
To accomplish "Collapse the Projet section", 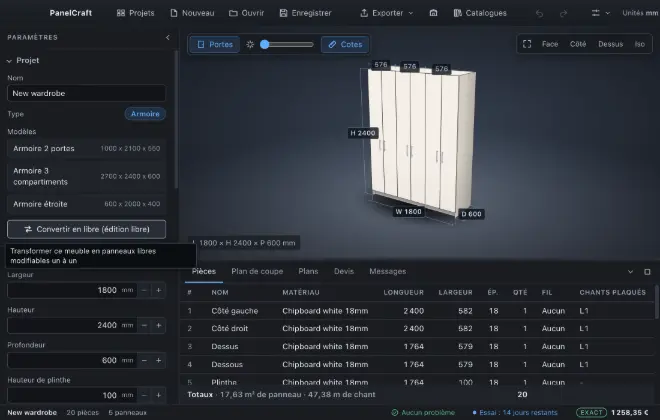I will click(23, 60).
